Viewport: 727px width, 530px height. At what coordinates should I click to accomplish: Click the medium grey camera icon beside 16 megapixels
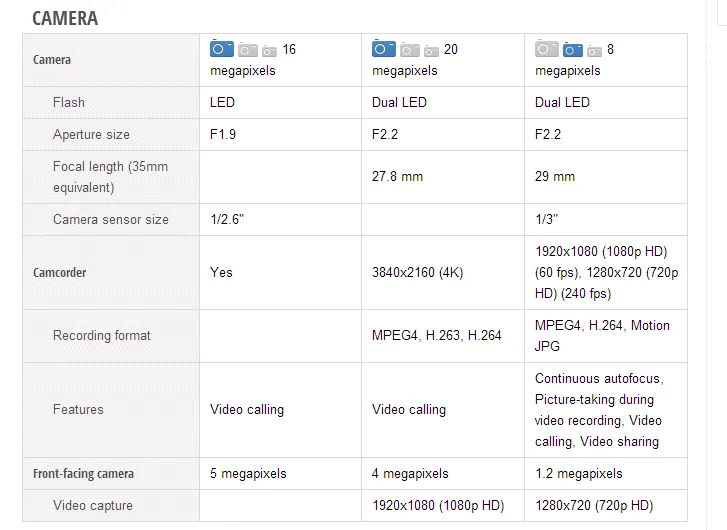tap(248, 49)
